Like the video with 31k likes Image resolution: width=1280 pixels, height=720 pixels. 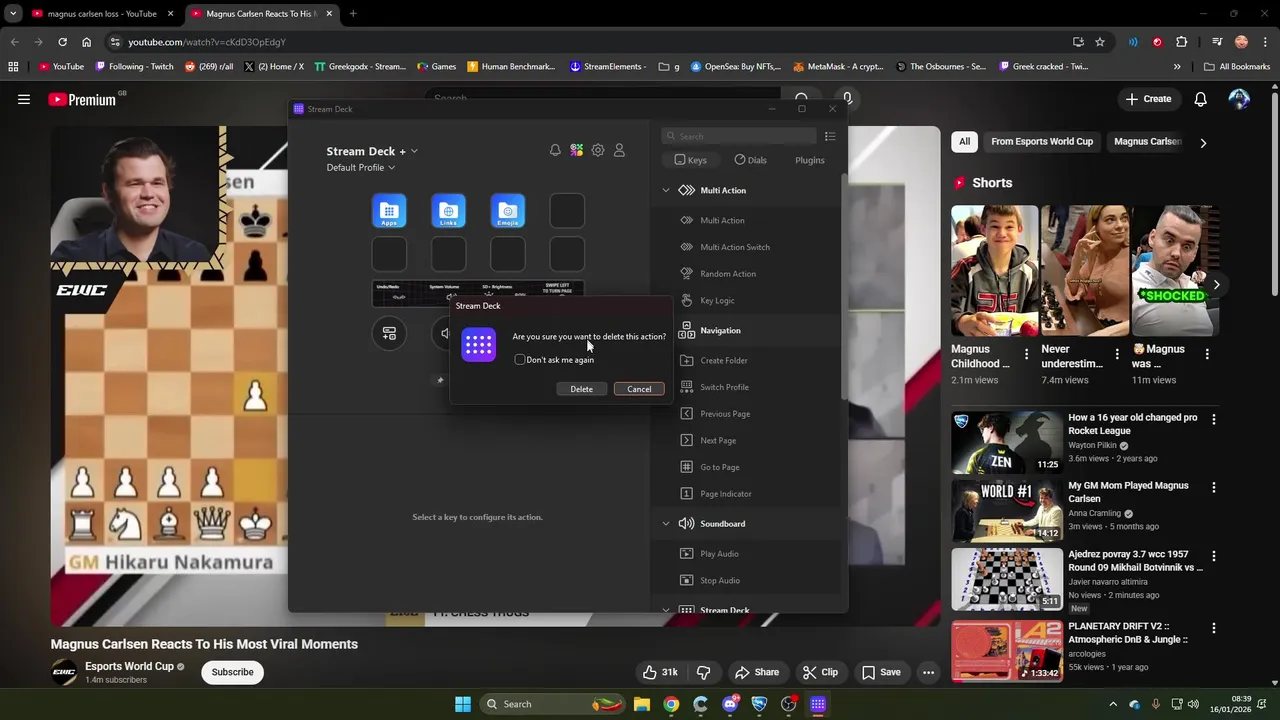coord(660,672)
